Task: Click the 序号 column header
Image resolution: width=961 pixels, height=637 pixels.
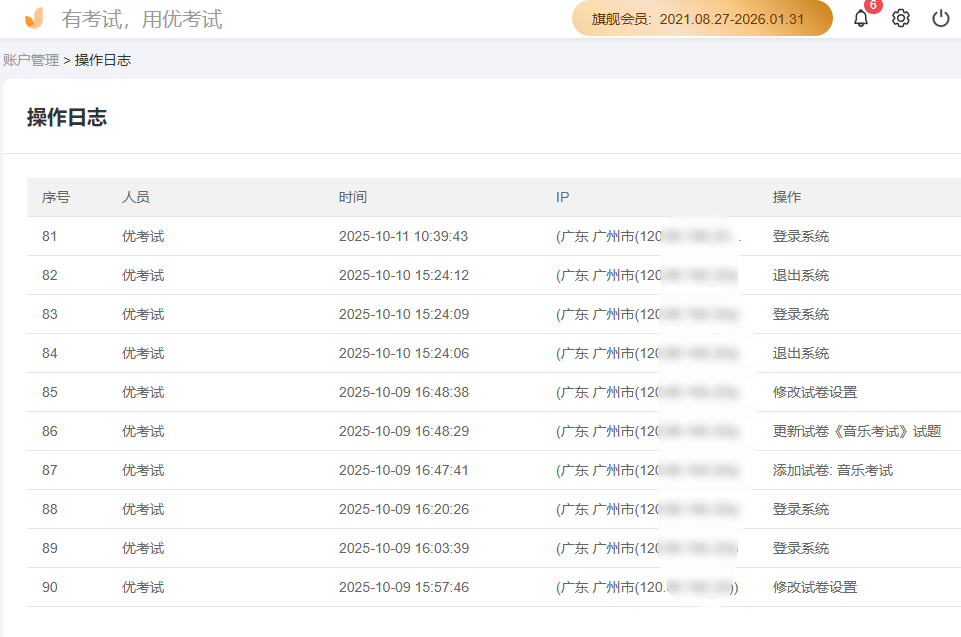Action: (x=56, y=197)
